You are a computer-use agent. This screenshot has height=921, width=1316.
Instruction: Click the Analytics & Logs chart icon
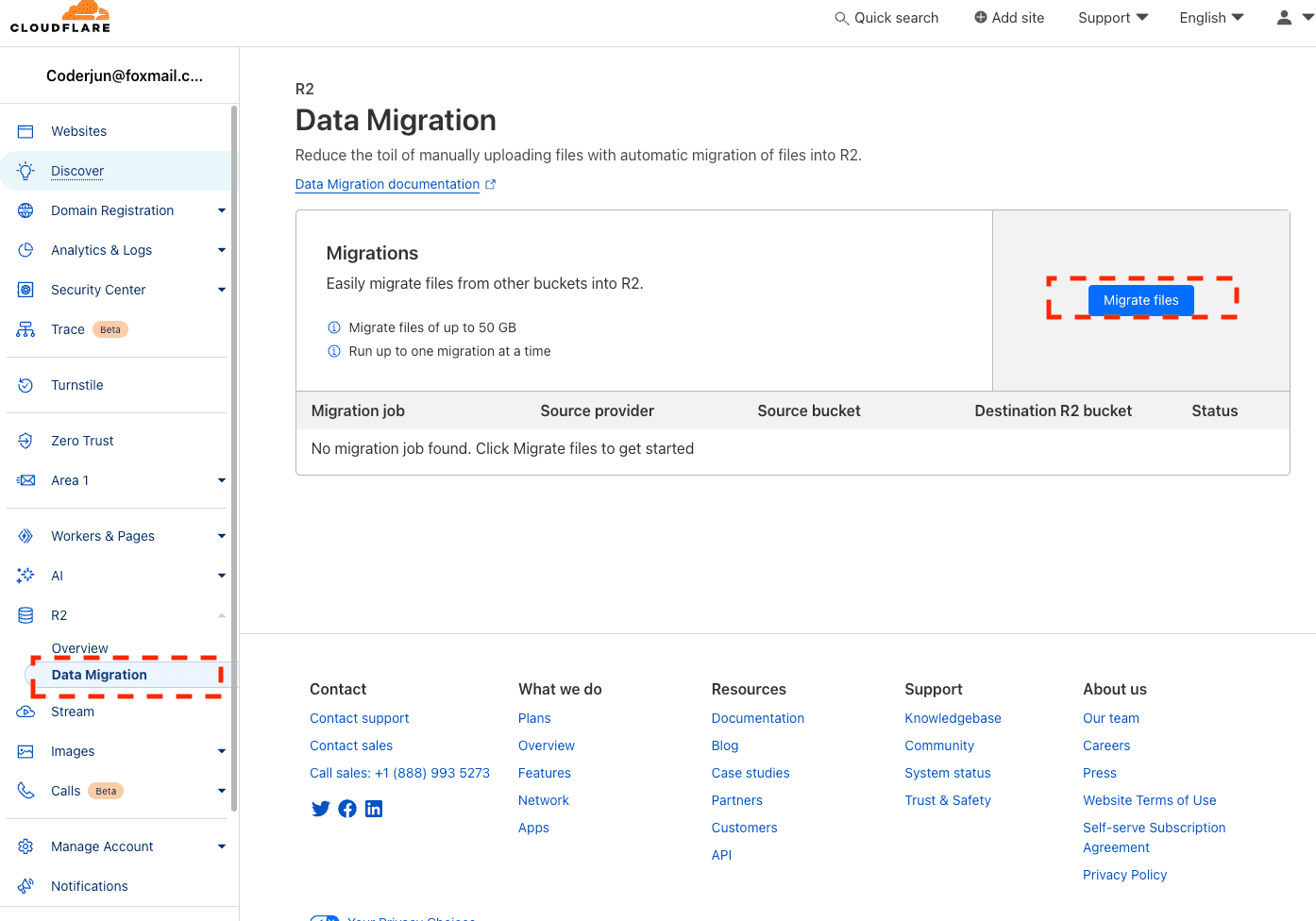click(x=25, y=250)
